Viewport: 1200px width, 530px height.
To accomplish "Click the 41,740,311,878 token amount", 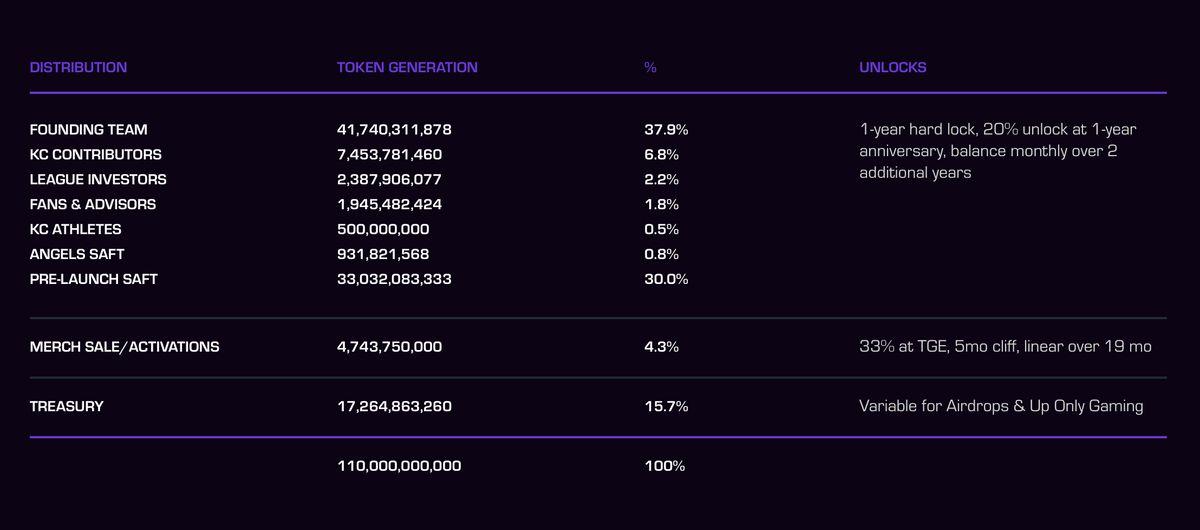I will click(394, 130).
